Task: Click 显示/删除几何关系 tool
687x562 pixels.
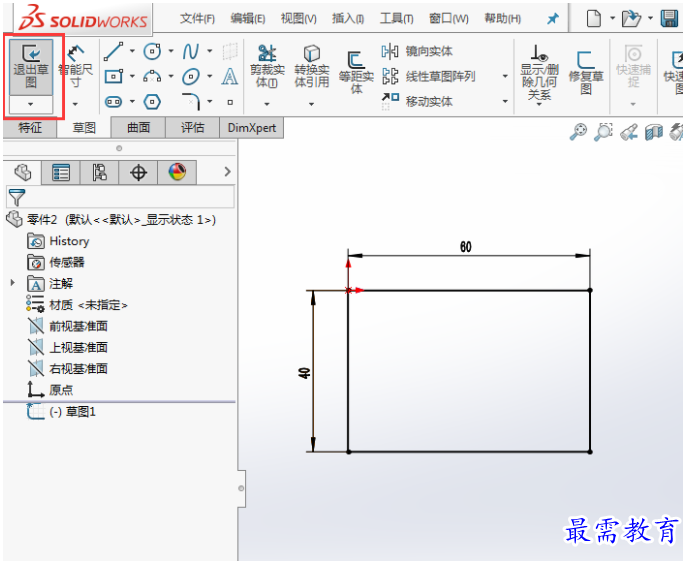Action: (x=539, y=72)
